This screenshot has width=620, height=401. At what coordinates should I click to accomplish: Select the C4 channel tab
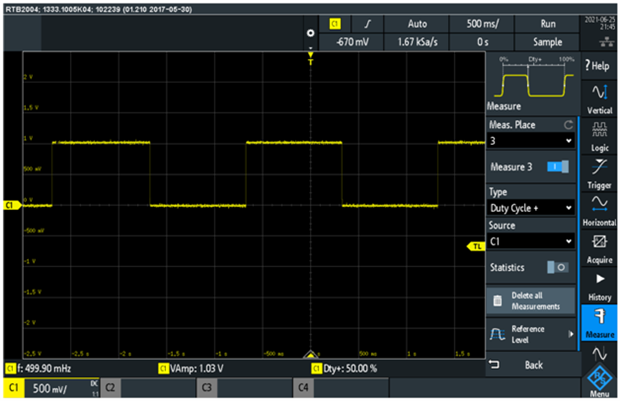coord(303,388)
